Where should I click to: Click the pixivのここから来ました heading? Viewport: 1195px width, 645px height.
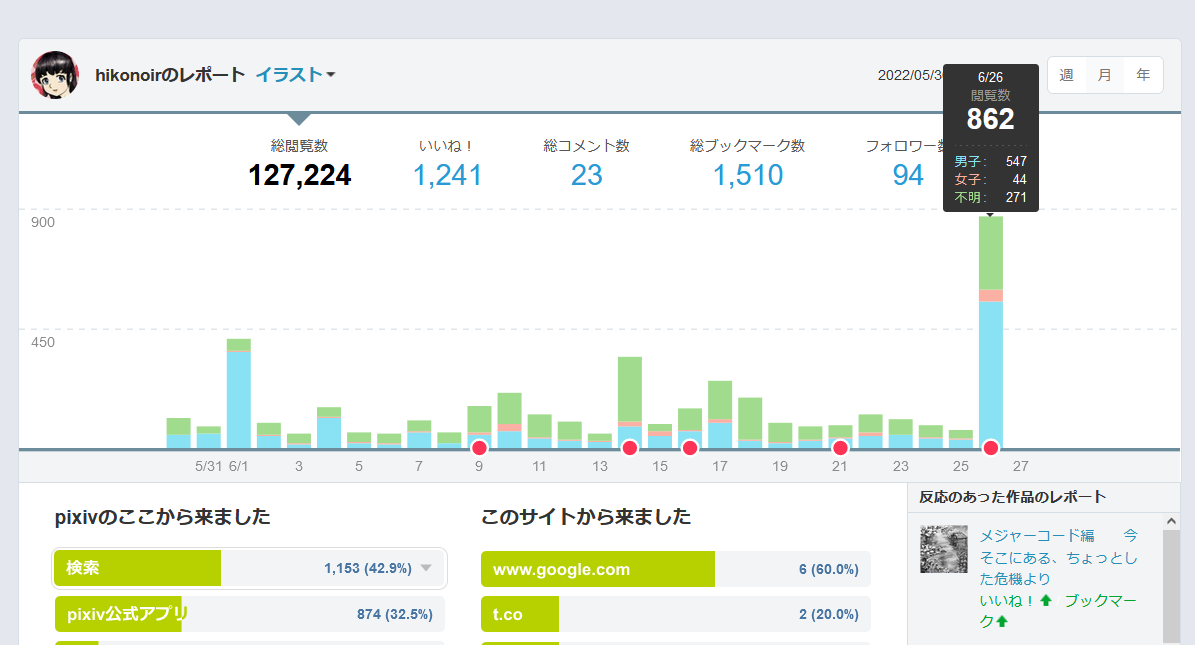pos(162,517)
